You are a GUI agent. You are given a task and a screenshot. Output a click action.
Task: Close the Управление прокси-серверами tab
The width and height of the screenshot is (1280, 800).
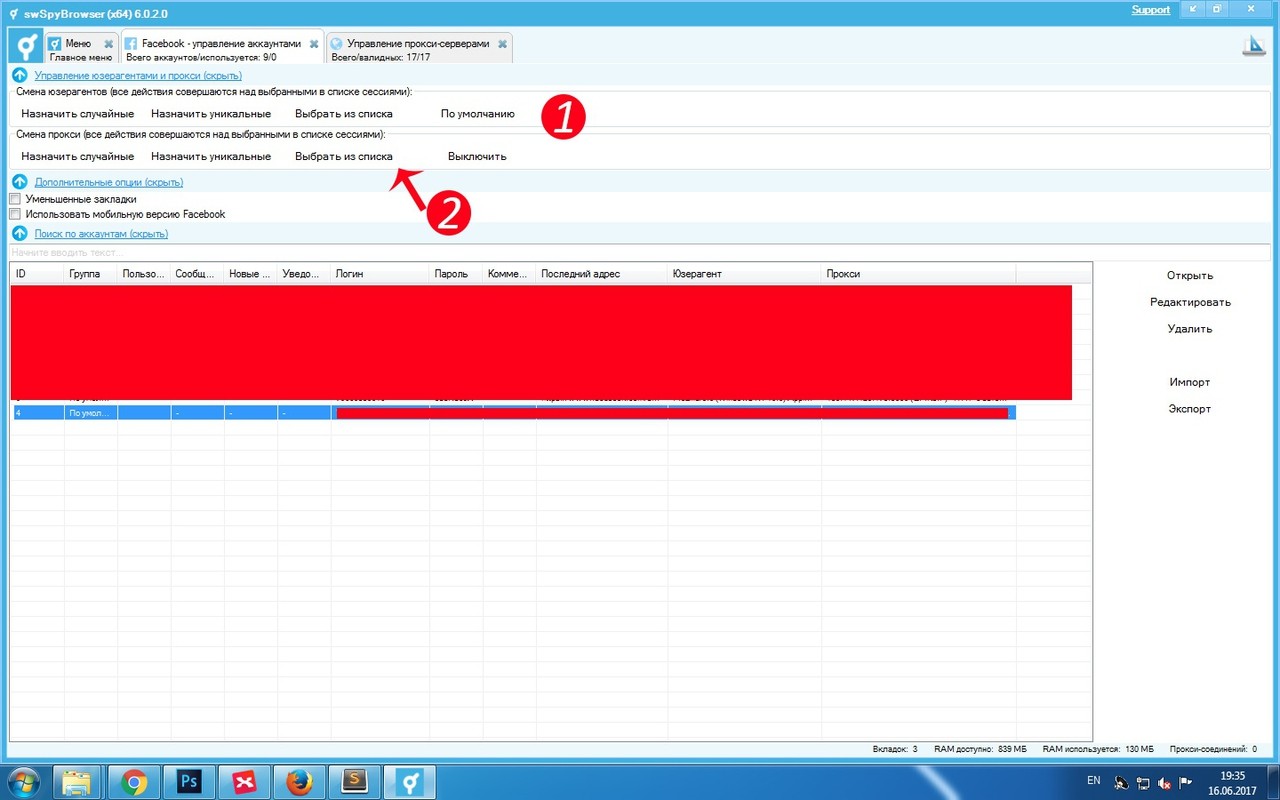(x=502, y=44)
